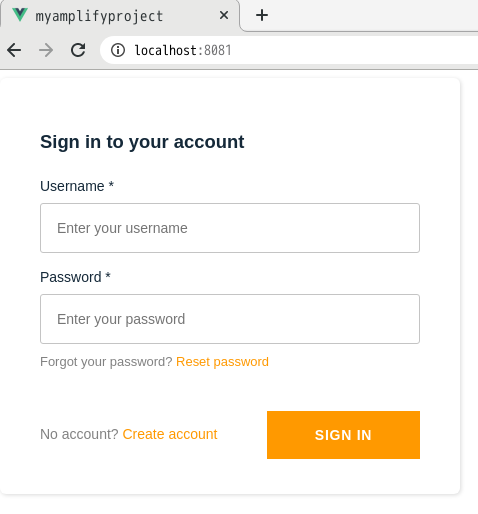Click the Sign in to your account heading

click(x=142, y=142)
